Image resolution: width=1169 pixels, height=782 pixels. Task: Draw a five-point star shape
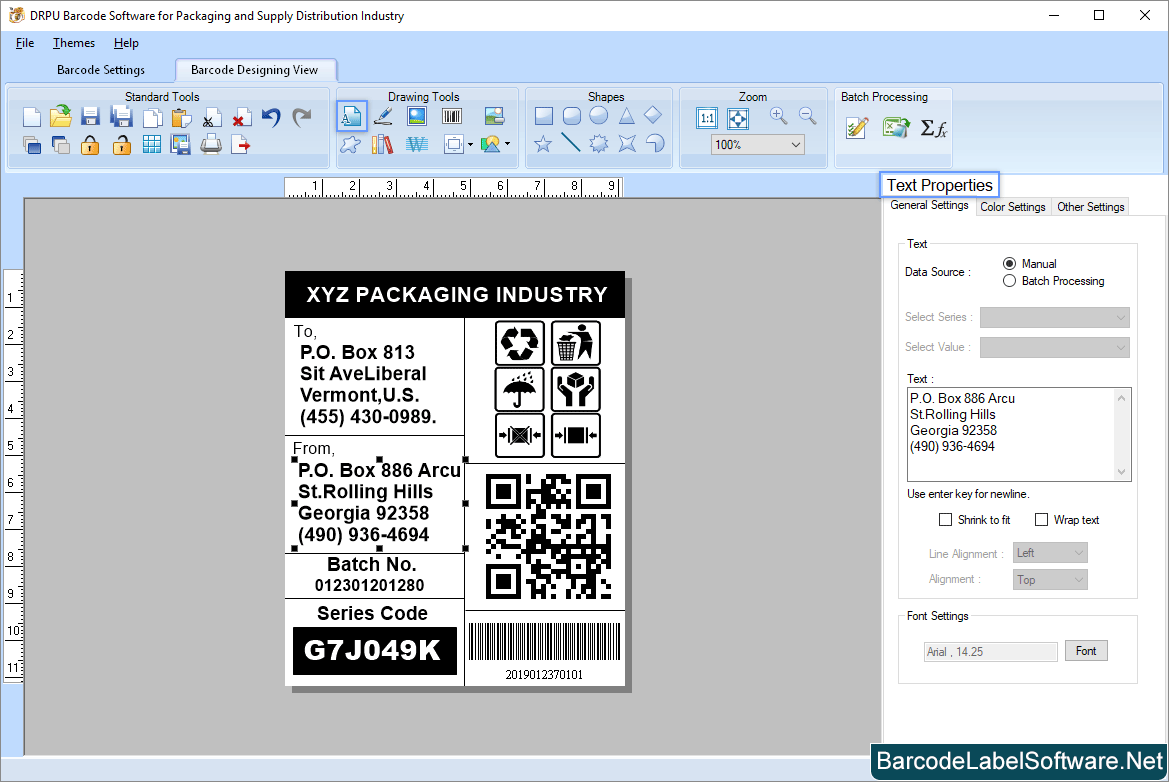click(543, 143)
